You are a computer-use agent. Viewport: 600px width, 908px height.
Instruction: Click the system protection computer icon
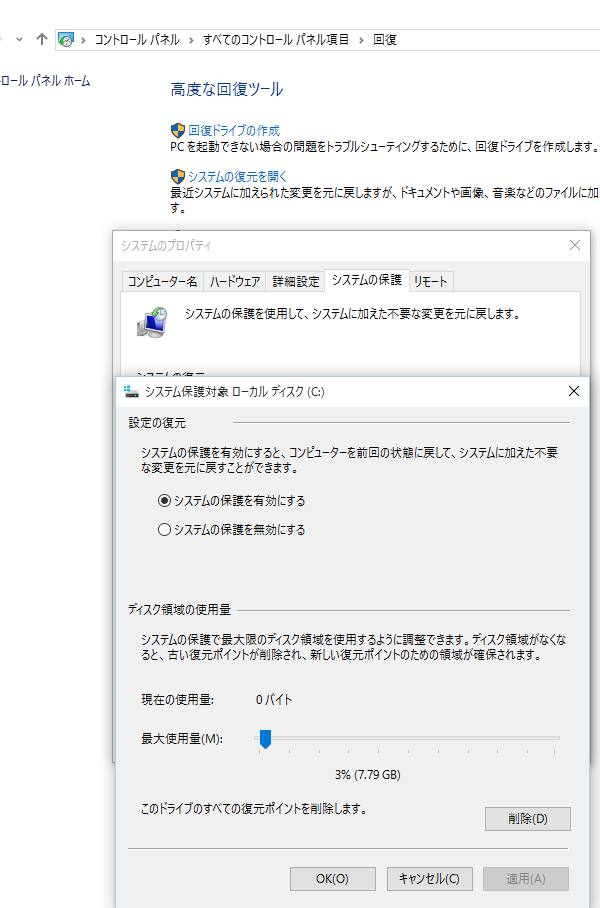coord(151,320)
